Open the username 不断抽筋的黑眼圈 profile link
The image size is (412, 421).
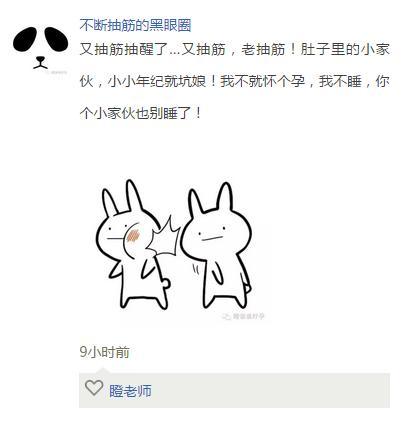pyautogui.click(x=135, y=25)
